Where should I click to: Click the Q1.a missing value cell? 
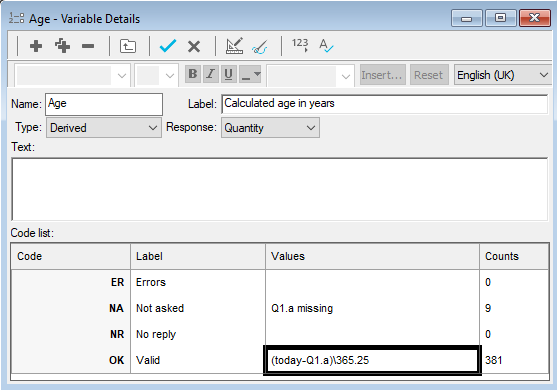click(x=372, y=308)
